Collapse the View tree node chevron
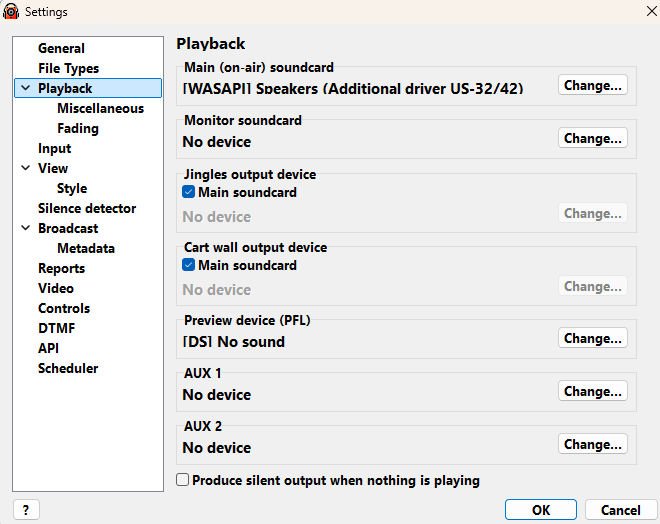This screenshot has height=524, width=660. [26, 168]
